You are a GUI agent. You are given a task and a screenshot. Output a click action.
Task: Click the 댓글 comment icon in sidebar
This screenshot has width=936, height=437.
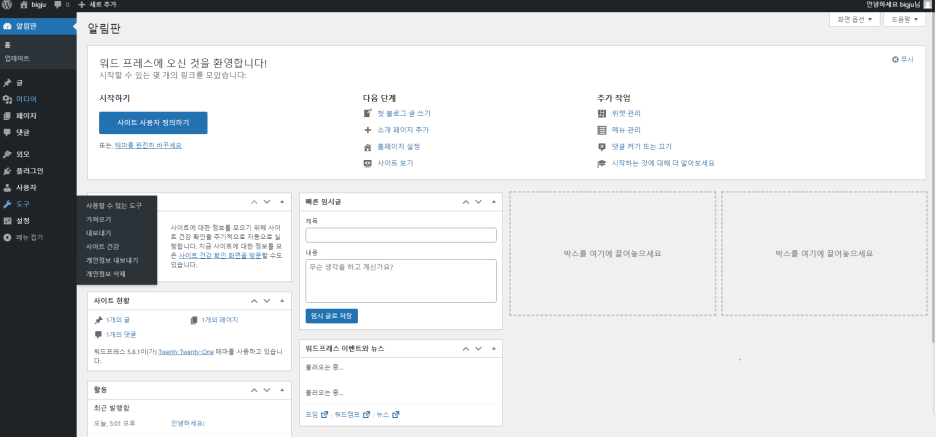pyautogui.click(x=7, y=133)
